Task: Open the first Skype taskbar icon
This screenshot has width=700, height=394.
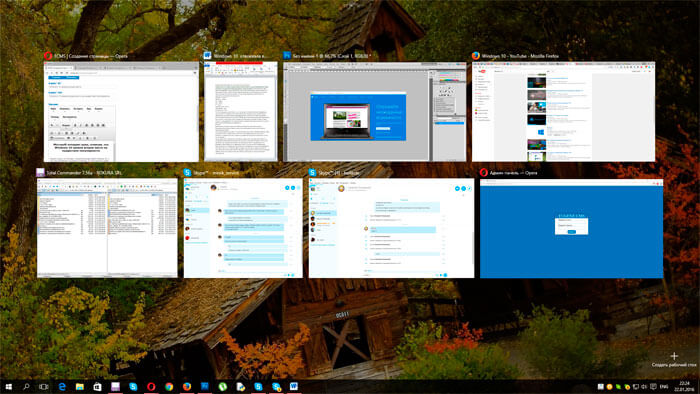Action: tap(133, 387)
